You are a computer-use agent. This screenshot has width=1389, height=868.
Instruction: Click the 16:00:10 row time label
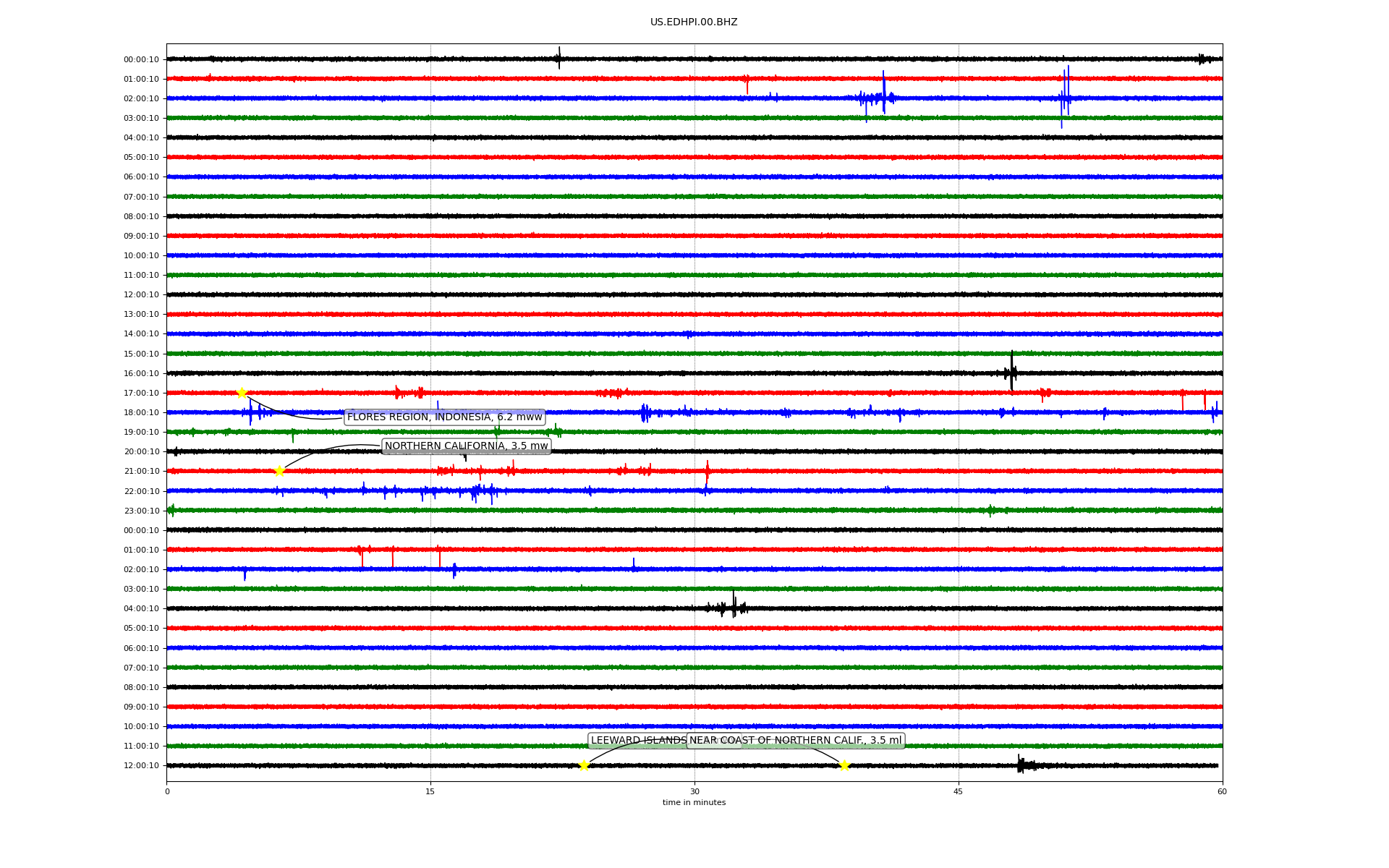(141, 374)
